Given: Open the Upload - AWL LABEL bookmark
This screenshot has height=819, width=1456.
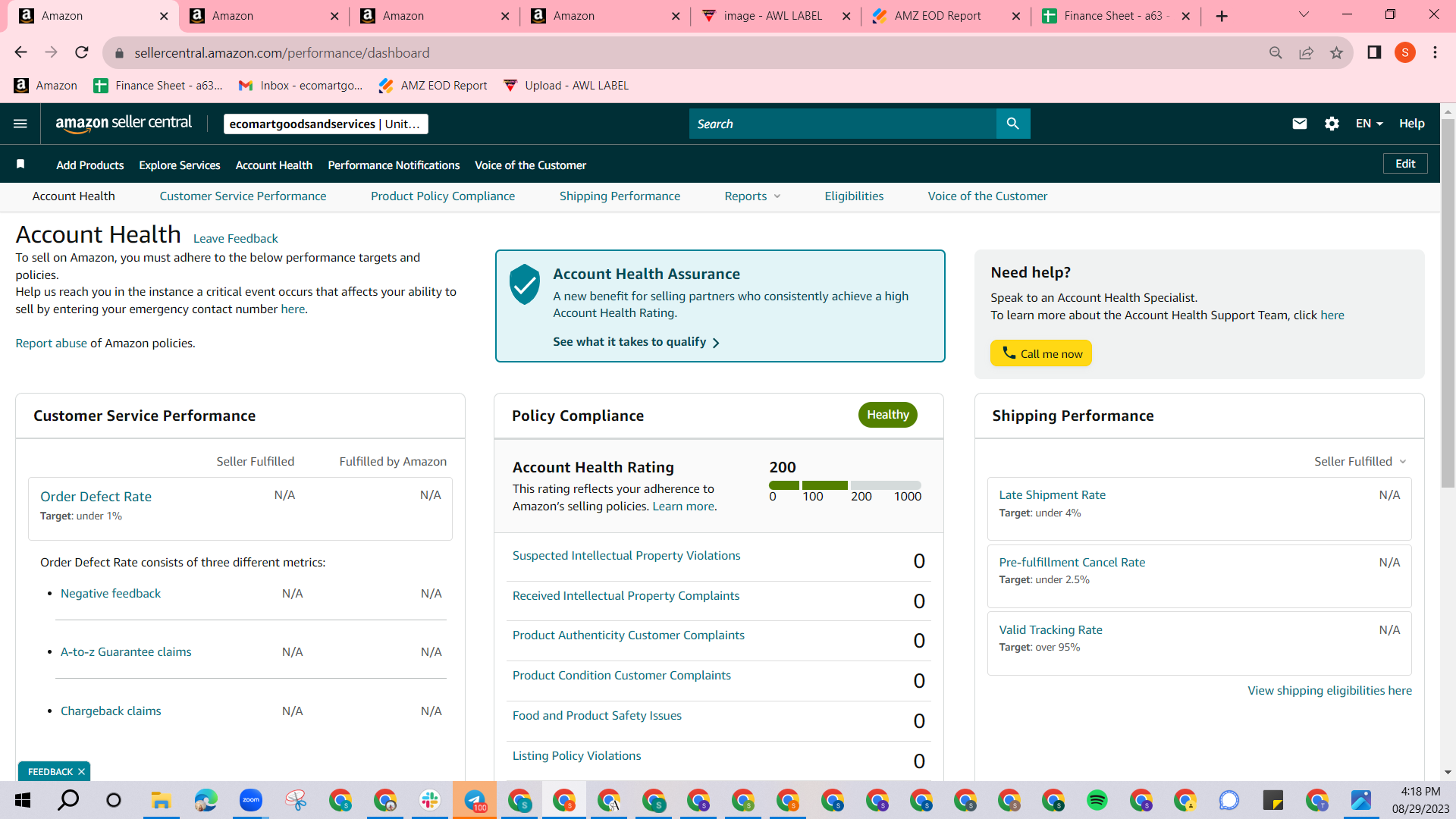Looking at the screenshot, I should [x=566, y=86].
